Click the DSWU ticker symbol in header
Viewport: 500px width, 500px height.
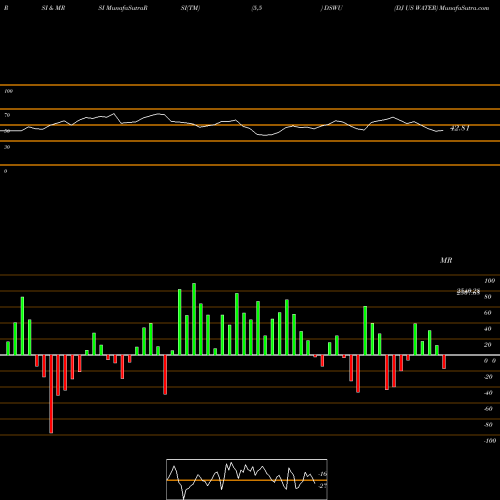(333, 8)
